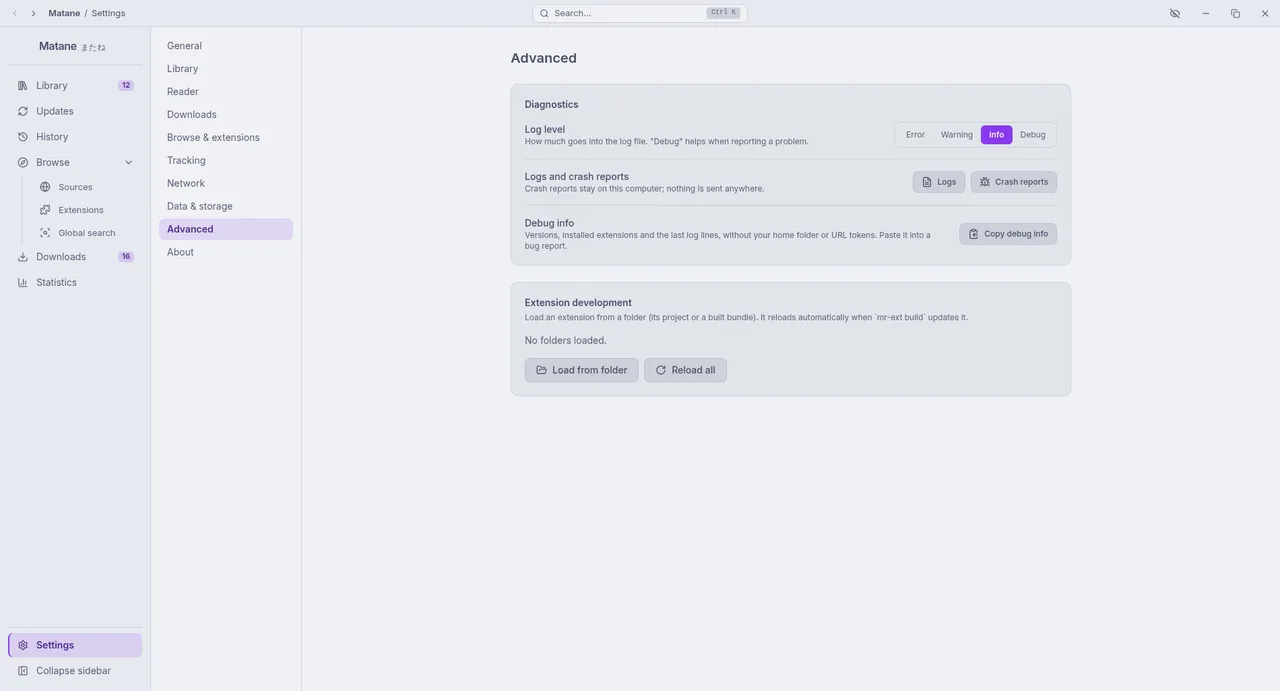Click the 'No folders loaded.' text
1280x691 pixels.
coord(566,341)
